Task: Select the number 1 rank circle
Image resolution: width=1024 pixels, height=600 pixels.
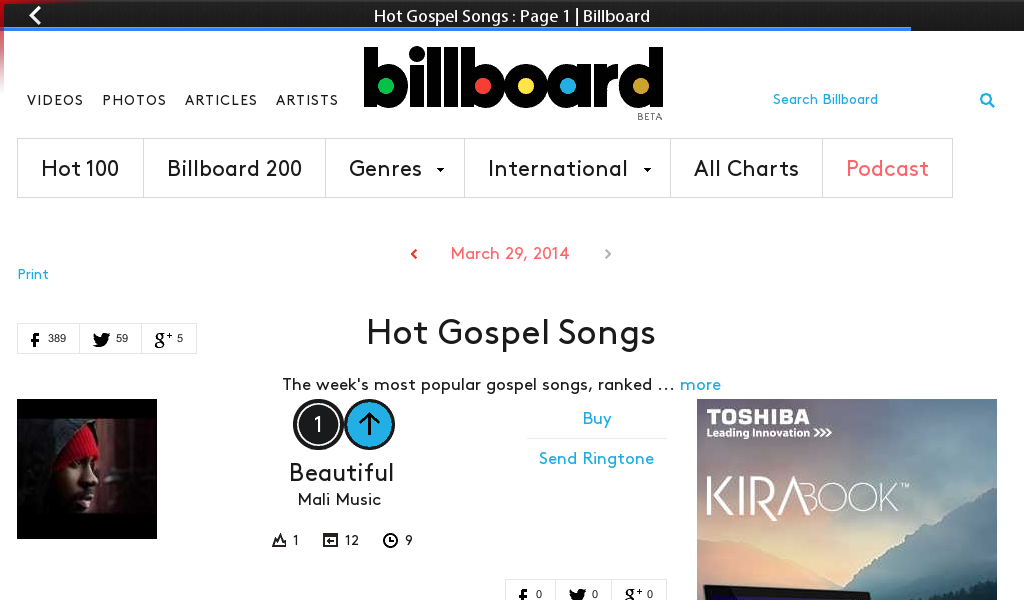Action: 318,424
